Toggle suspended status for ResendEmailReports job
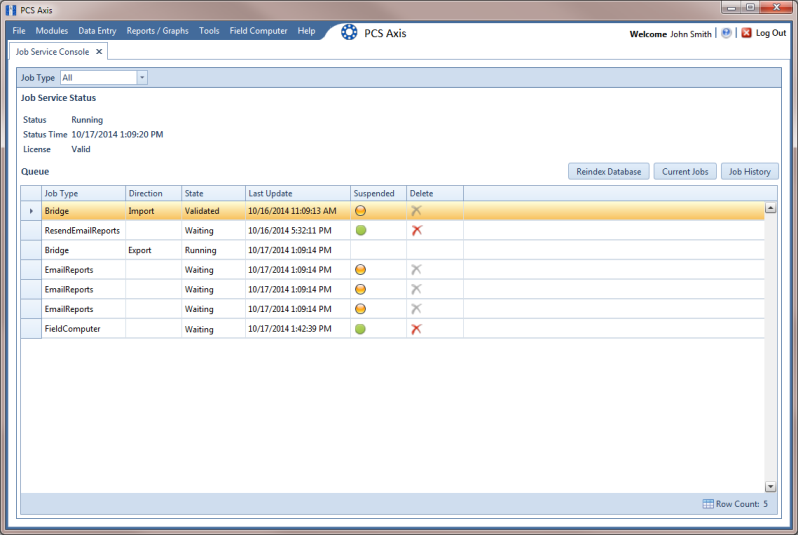 (361, 230)
